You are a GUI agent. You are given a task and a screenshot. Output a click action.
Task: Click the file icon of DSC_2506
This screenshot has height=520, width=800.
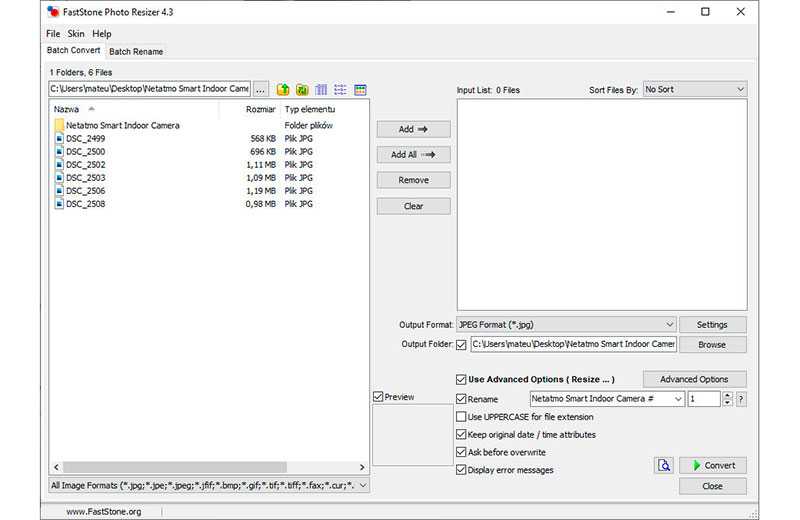[59, 191]
